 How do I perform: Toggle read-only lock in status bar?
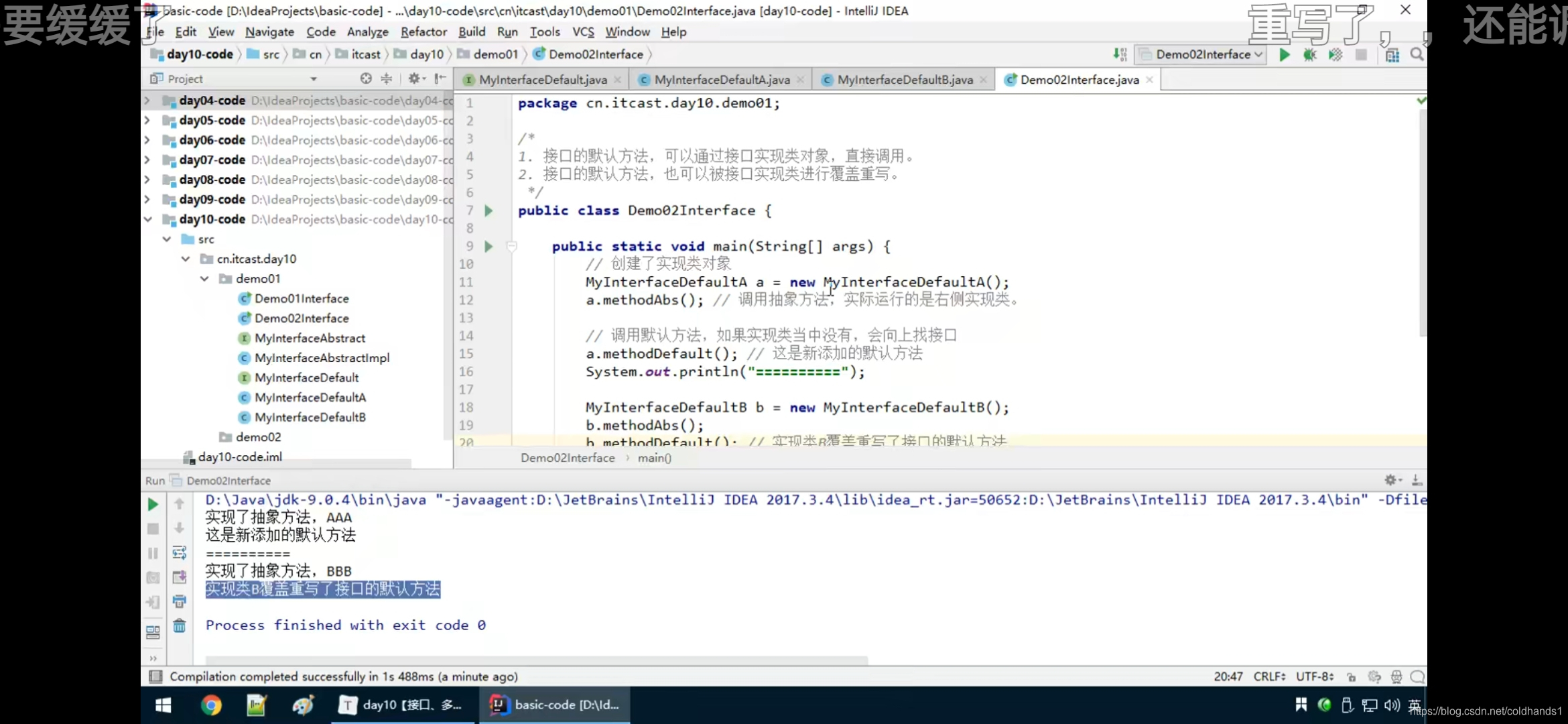(1351, 676)
